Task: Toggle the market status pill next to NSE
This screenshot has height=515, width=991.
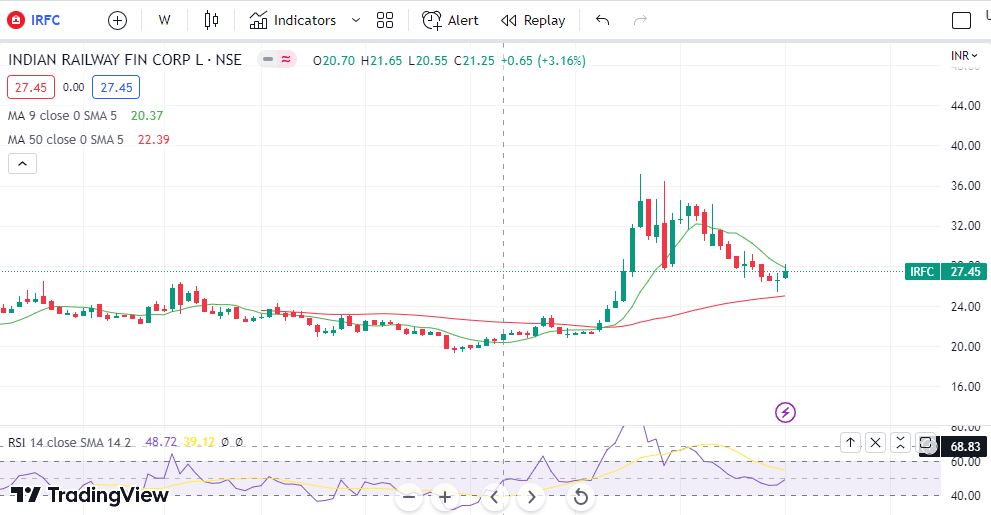Action: coord(277,59)
